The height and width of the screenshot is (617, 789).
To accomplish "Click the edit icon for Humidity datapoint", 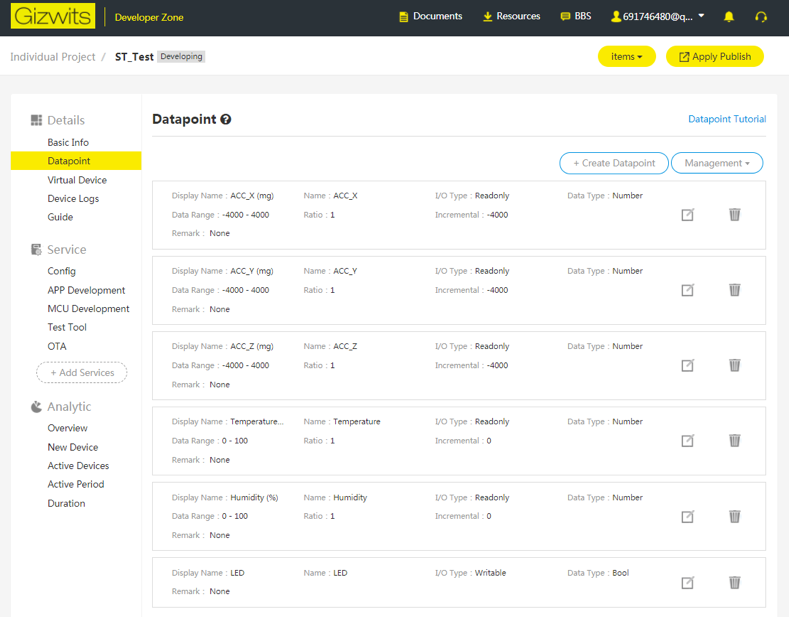I will point(687,517).
